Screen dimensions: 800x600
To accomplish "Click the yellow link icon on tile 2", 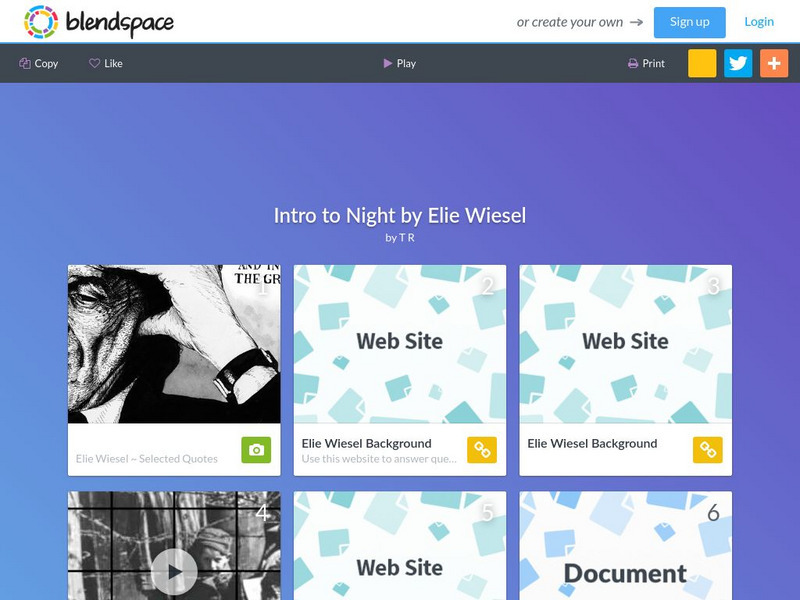I will pyautogui.click(x=482, y=450).
